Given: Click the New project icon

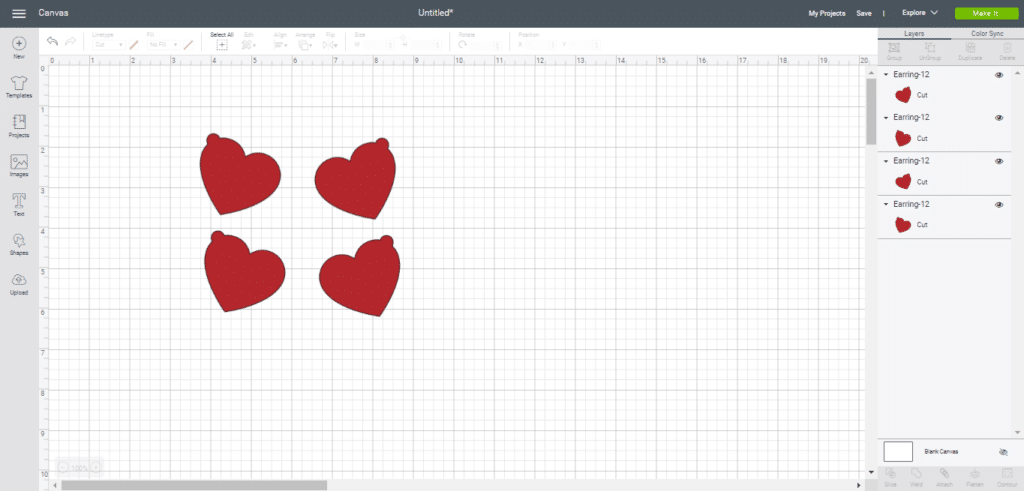Looking at the screenshot, I should coord(18,48).
